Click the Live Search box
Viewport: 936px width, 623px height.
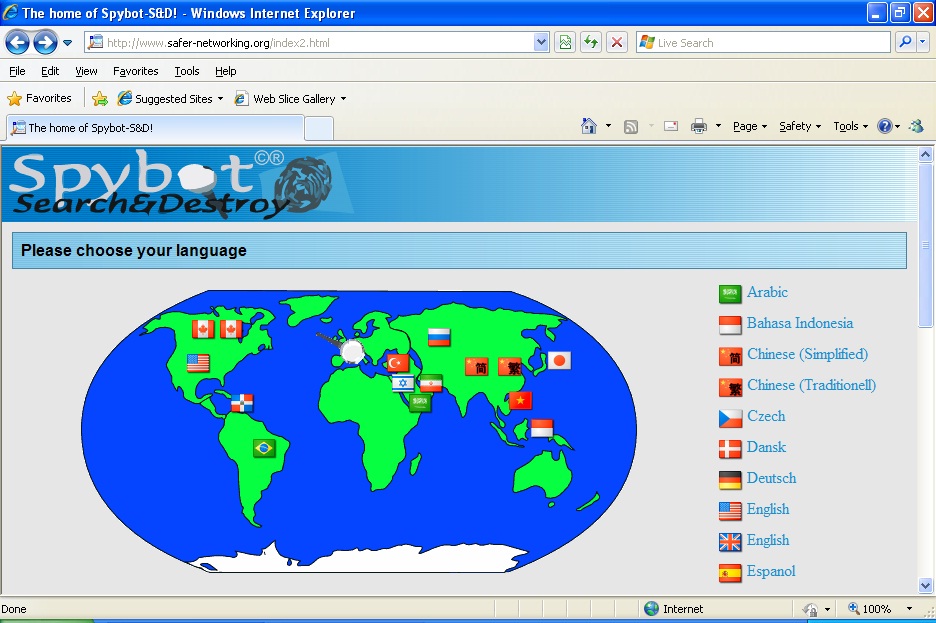[x=763, y=42]
